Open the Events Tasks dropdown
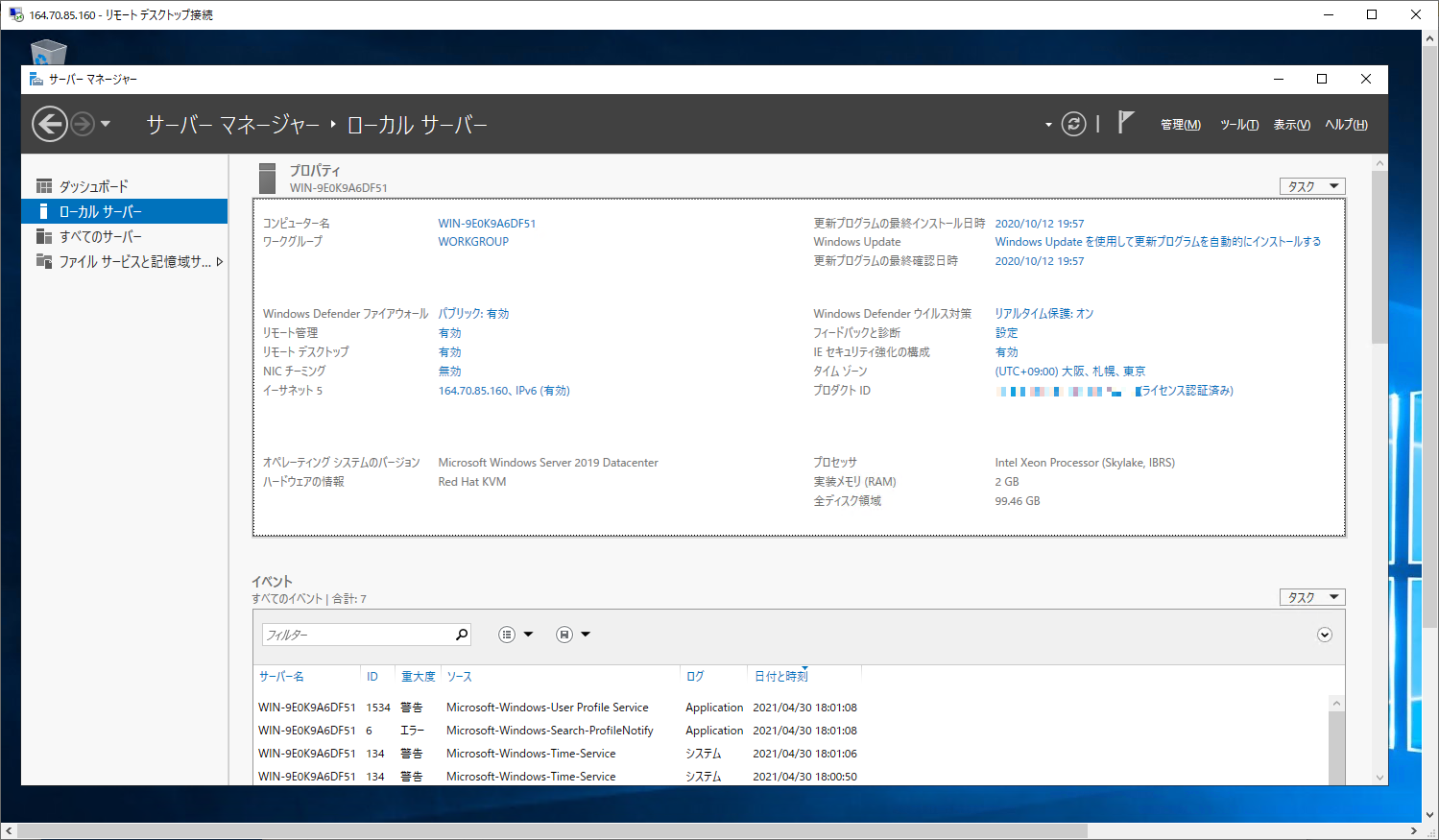 (1311, 596)
